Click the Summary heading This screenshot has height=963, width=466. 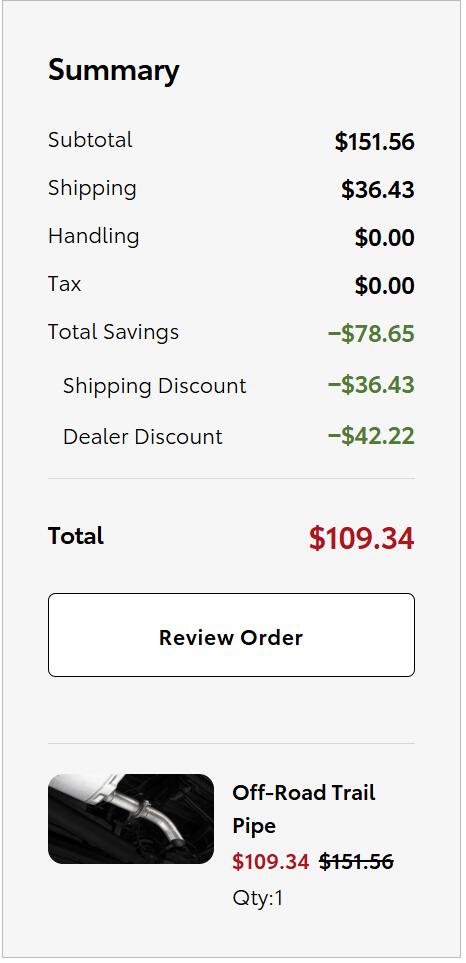pyautogui.click(x=114, y=70)
